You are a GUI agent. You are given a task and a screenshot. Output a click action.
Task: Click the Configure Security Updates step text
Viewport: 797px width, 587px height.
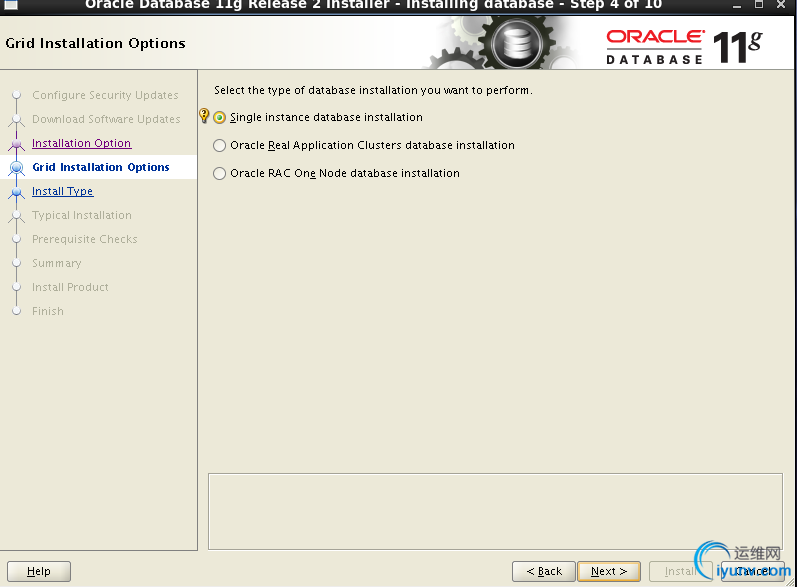pos(105,95)
